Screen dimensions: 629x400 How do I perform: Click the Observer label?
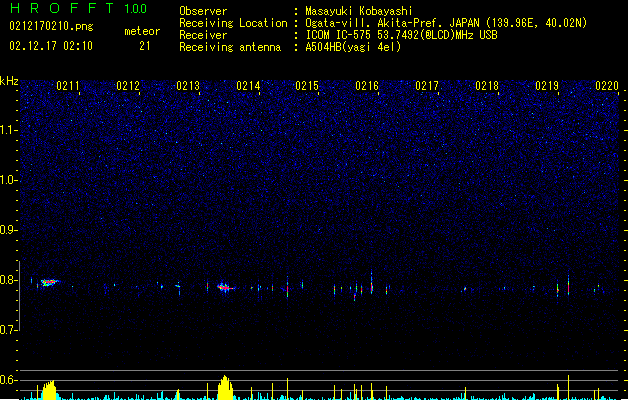pyautogui.click(x=203, y=11)
